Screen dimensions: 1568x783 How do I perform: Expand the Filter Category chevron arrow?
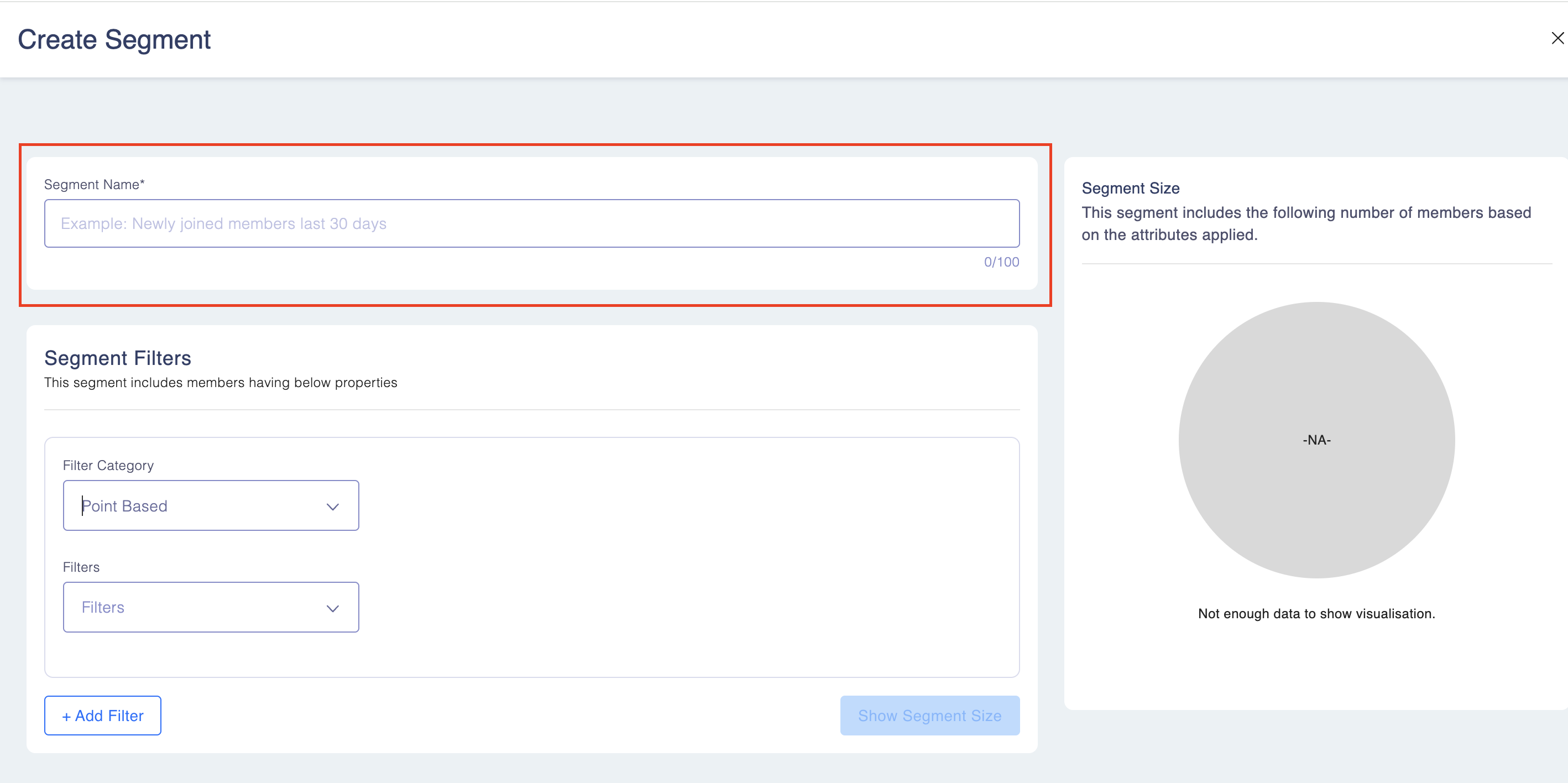click(x=332, y=507)
